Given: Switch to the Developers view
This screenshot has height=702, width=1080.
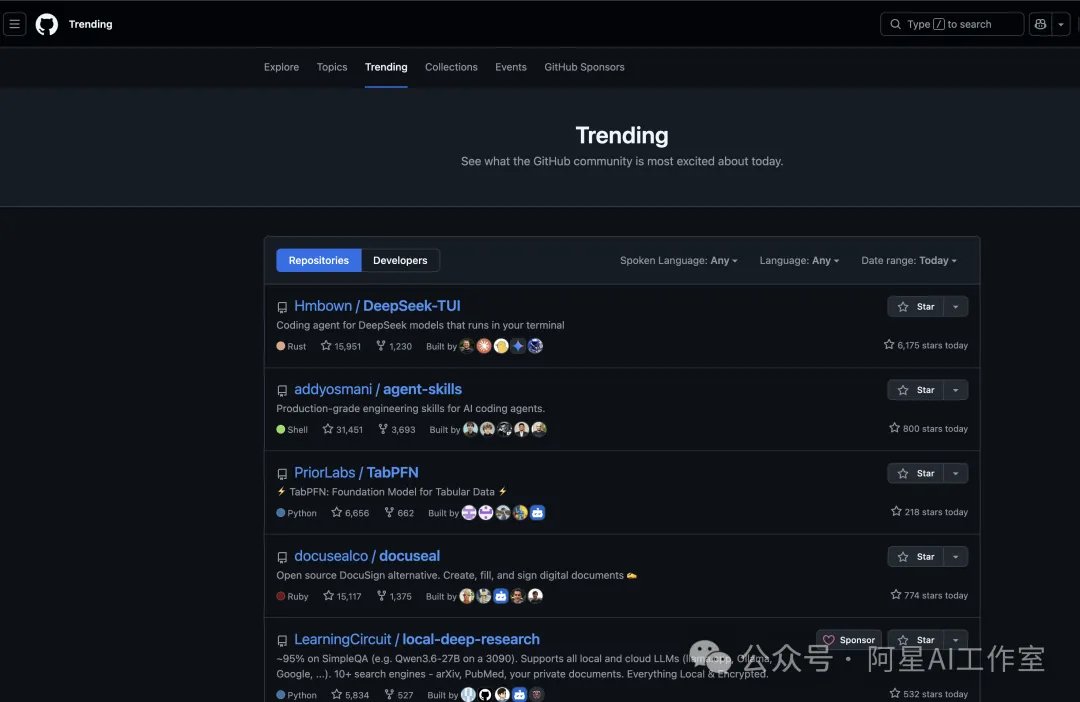Looking at the screenshot, I should (x=400, y=260).
